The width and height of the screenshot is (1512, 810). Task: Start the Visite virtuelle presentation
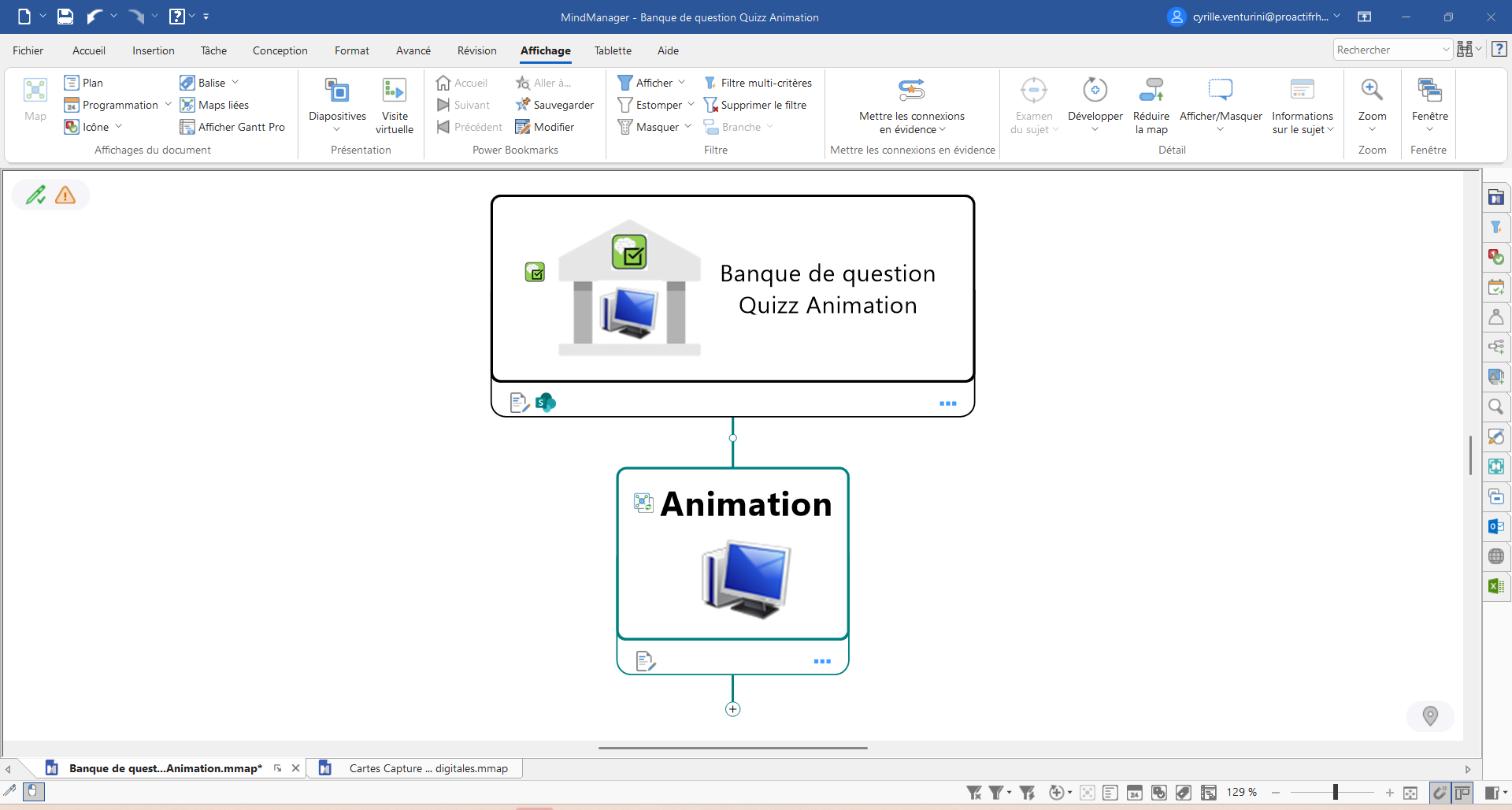pyautogui.click(x=394, y=91)
